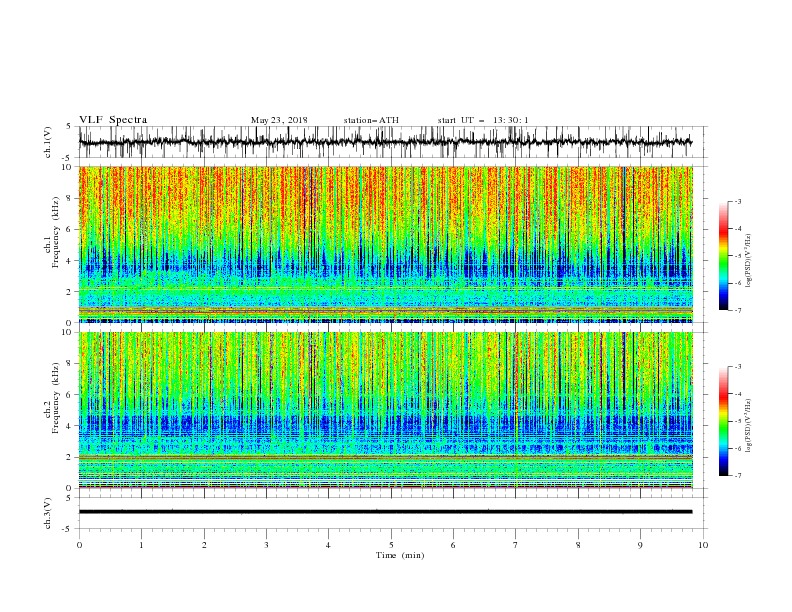Click the "Time (min)" axis label
The width and height of the screenshot is (792, 612).
tap(400, 555)
